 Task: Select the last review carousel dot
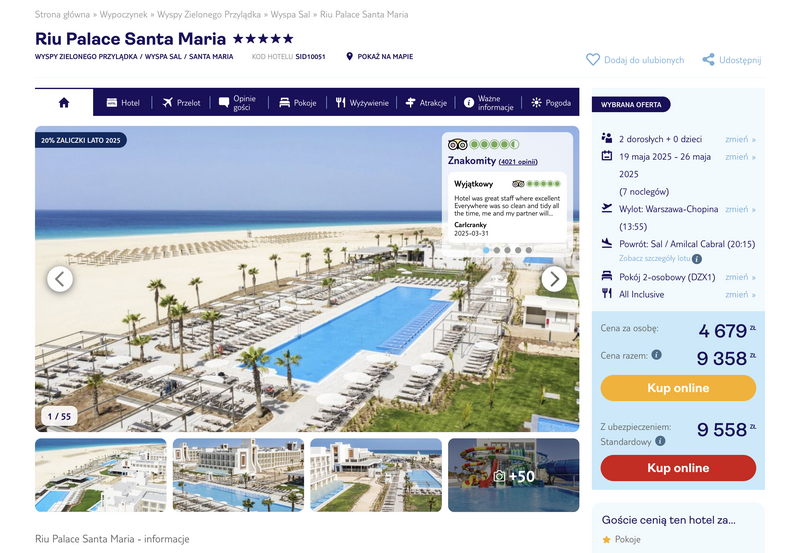529,250
